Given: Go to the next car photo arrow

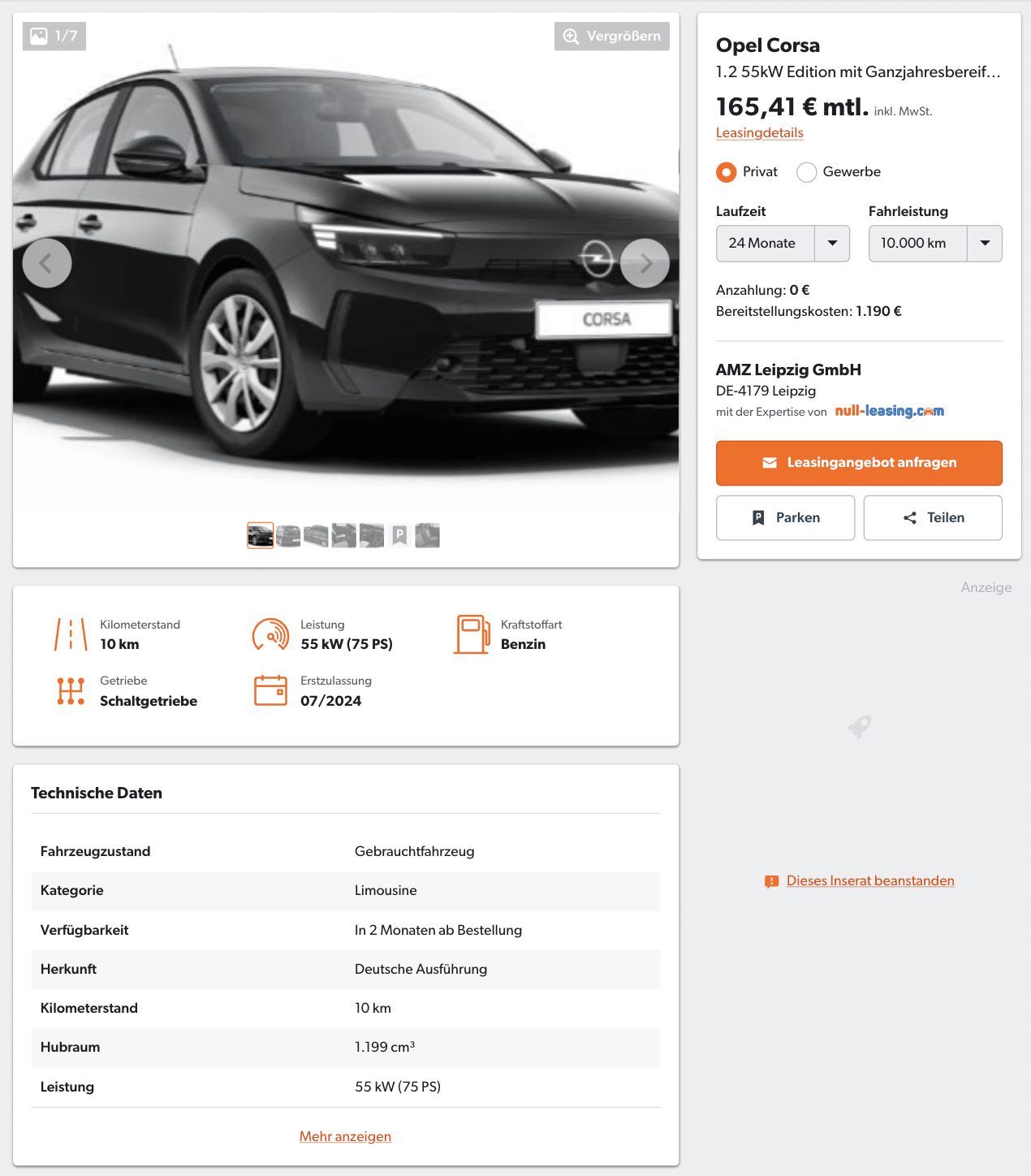Looking at the screenshot, I should (645, 263).
